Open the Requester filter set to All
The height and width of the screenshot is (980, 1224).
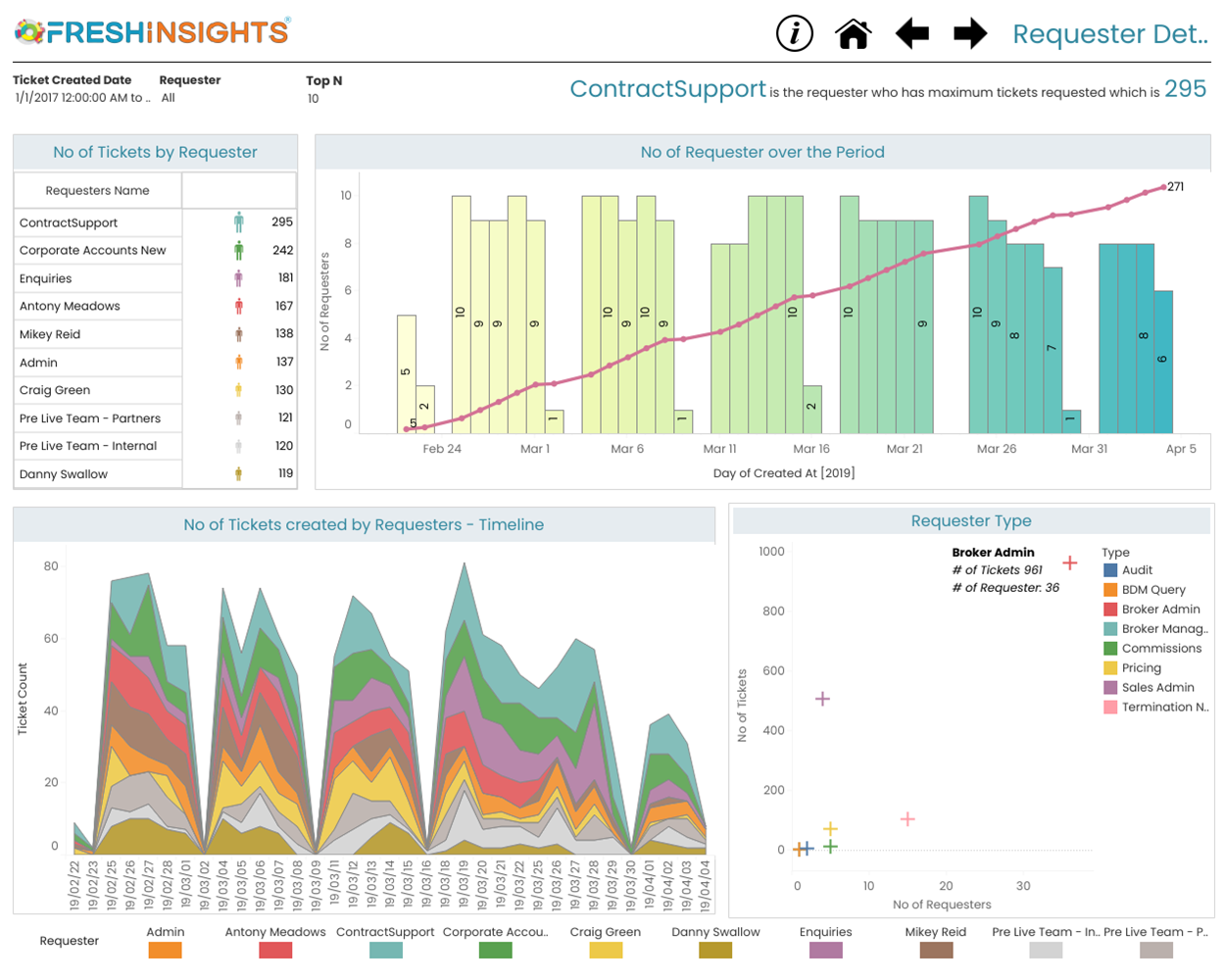[169, 98]
